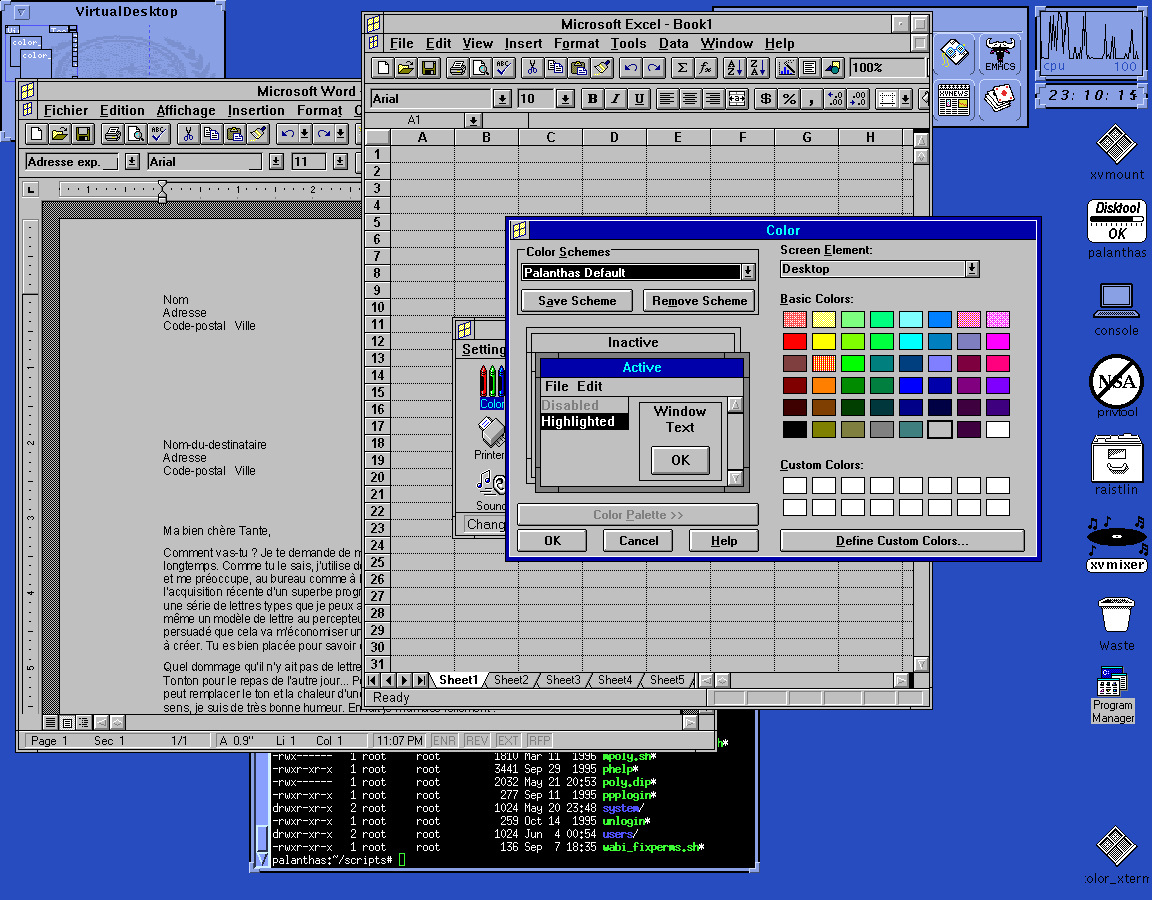Toggle Align Left in Excel toolbar
The width and height of the screenshot is (1152, 900).
click(x=666, y=98)
